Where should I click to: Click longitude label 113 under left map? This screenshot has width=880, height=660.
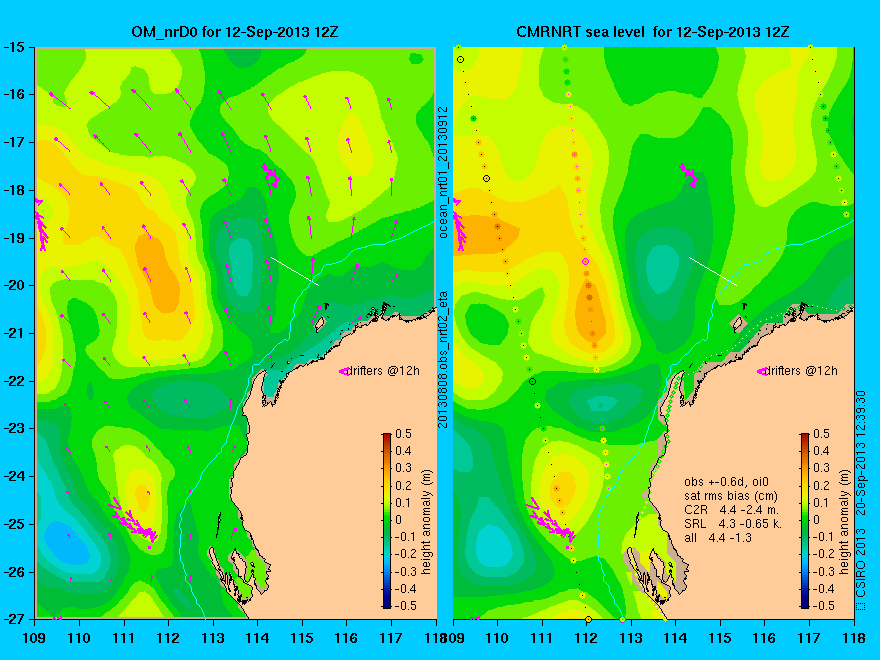pos(213,638)
